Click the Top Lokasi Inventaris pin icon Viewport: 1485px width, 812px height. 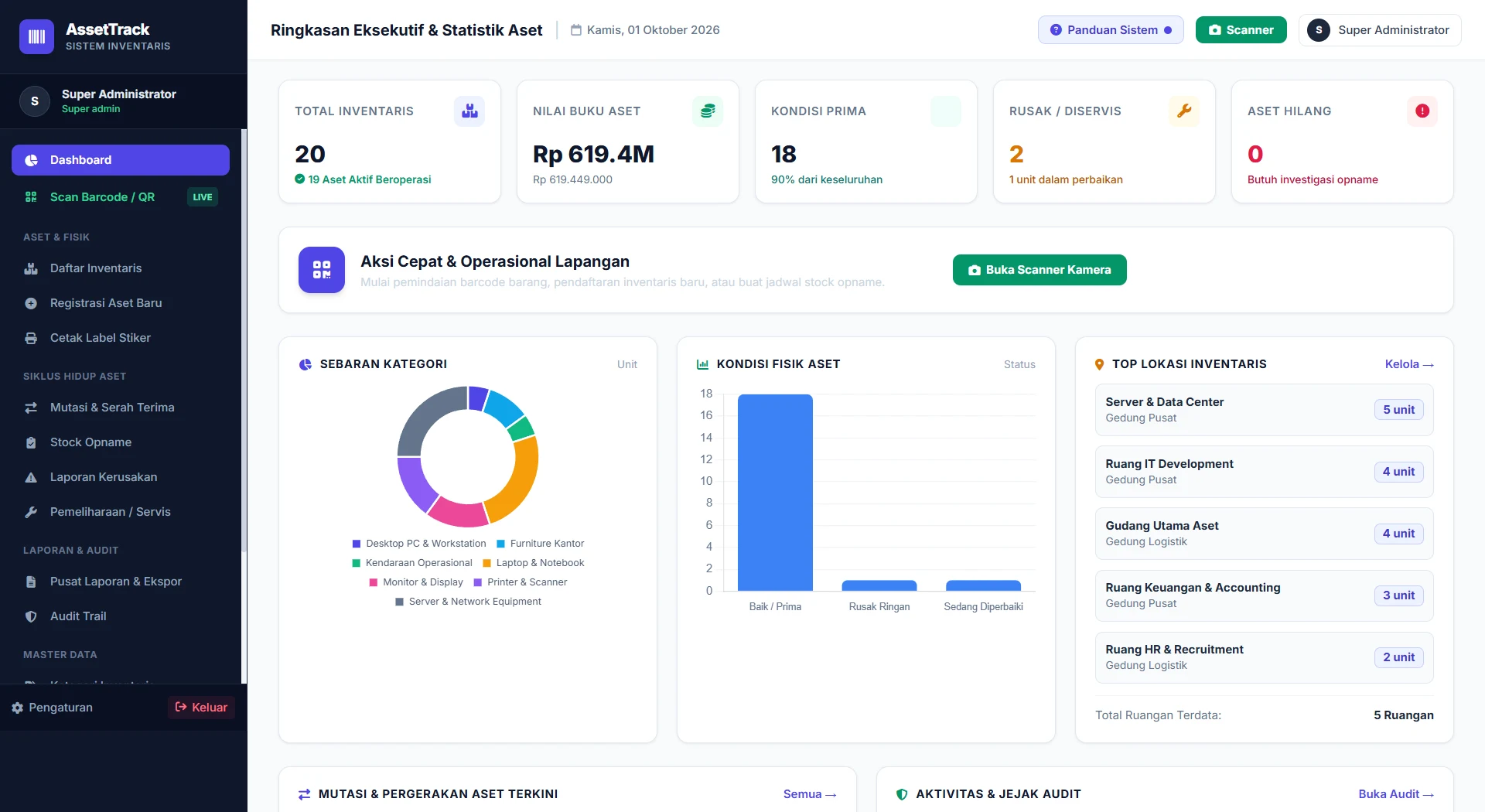[1099, 364]
